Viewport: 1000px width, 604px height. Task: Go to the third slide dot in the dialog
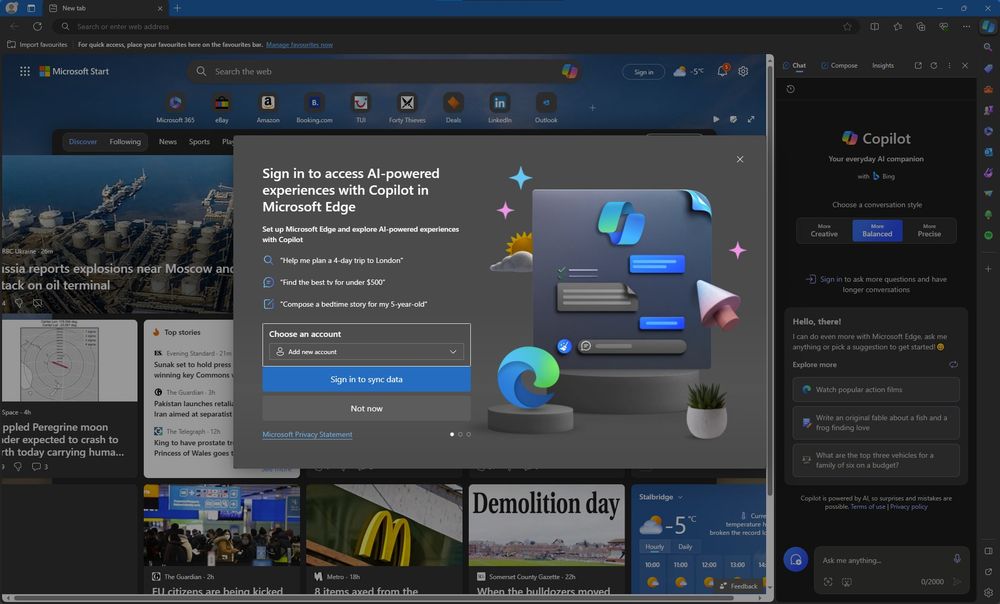tap(469, 434)
